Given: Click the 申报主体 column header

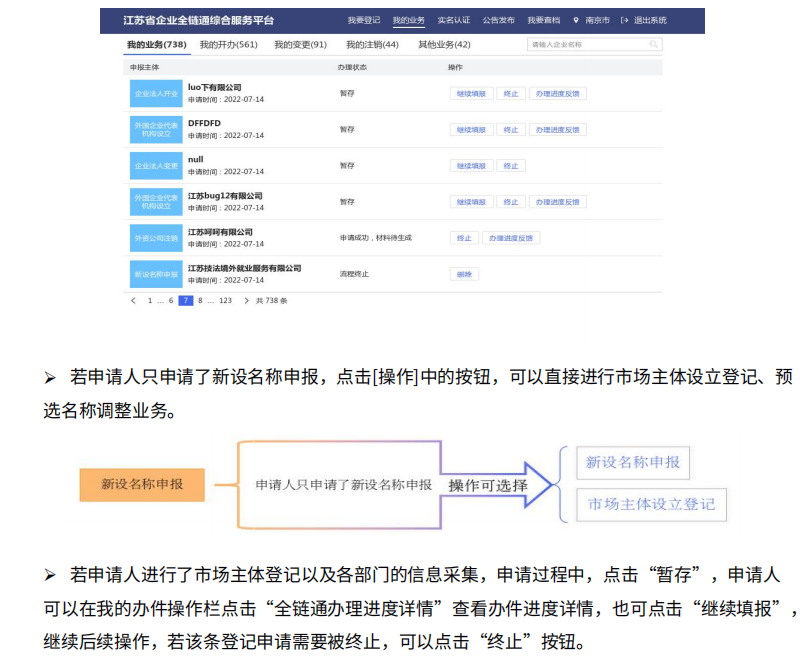Looking at the screenshot, I should pos(144,67).
